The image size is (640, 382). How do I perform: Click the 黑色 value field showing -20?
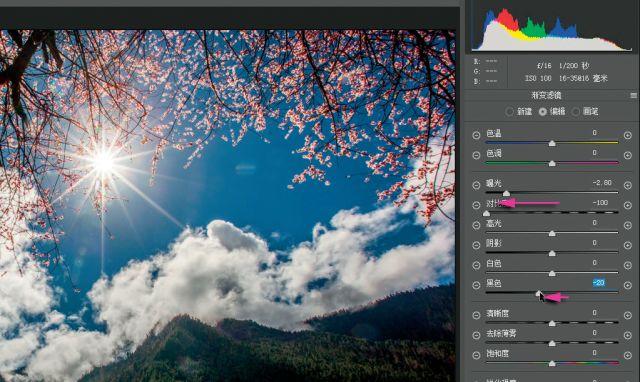pos(599,282)
